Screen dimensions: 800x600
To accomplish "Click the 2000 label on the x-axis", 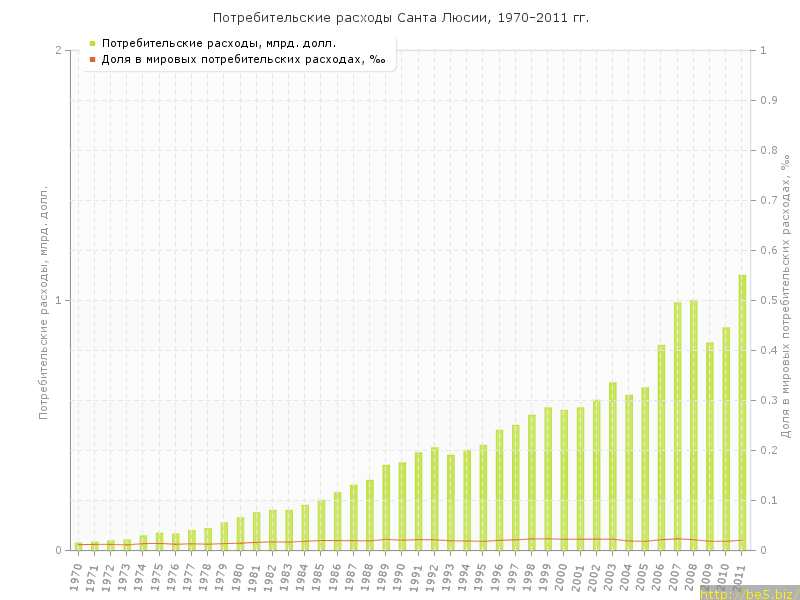I will coord(563,577).
